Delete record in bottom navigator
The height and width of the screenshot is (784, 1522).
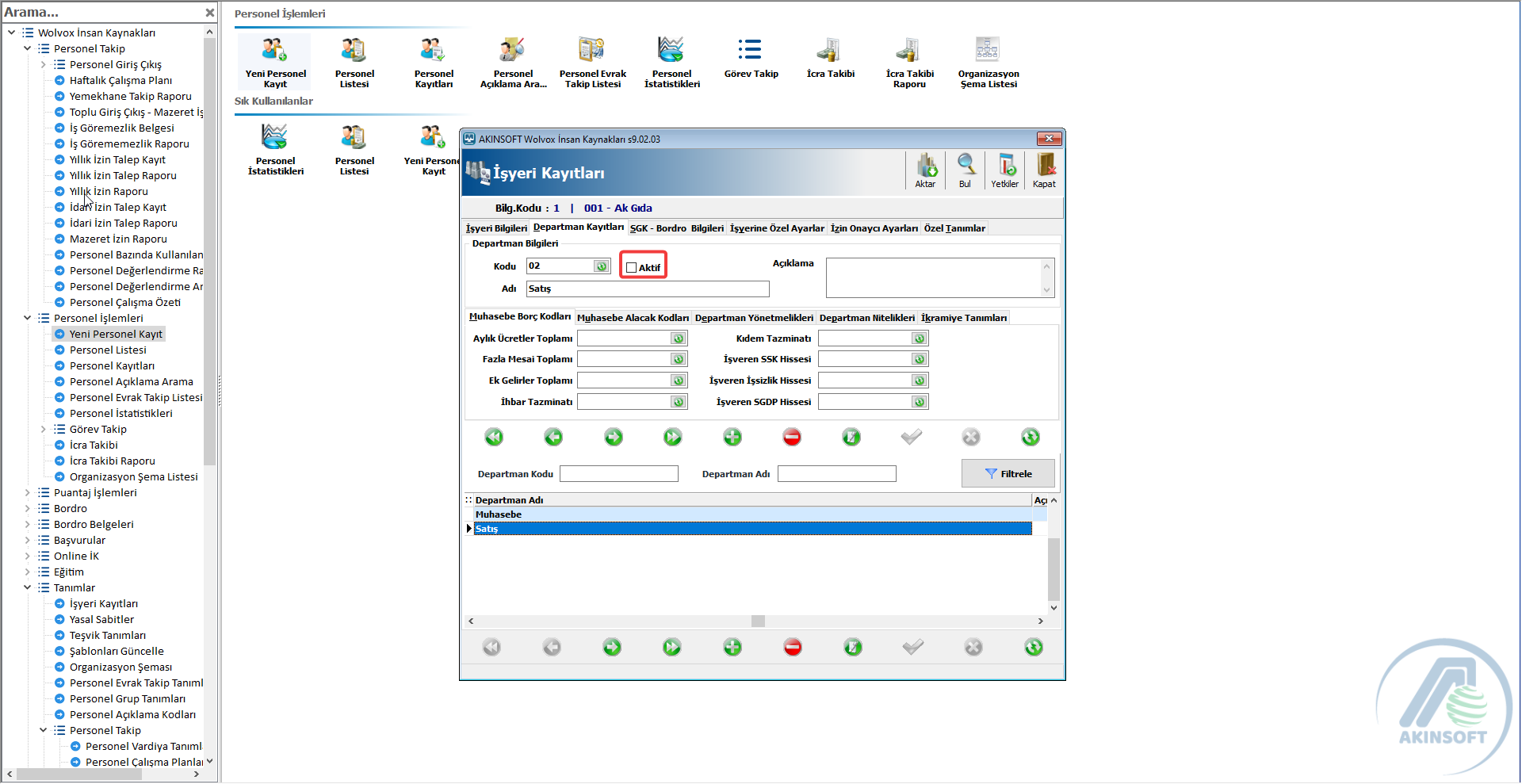coord(793,648)
